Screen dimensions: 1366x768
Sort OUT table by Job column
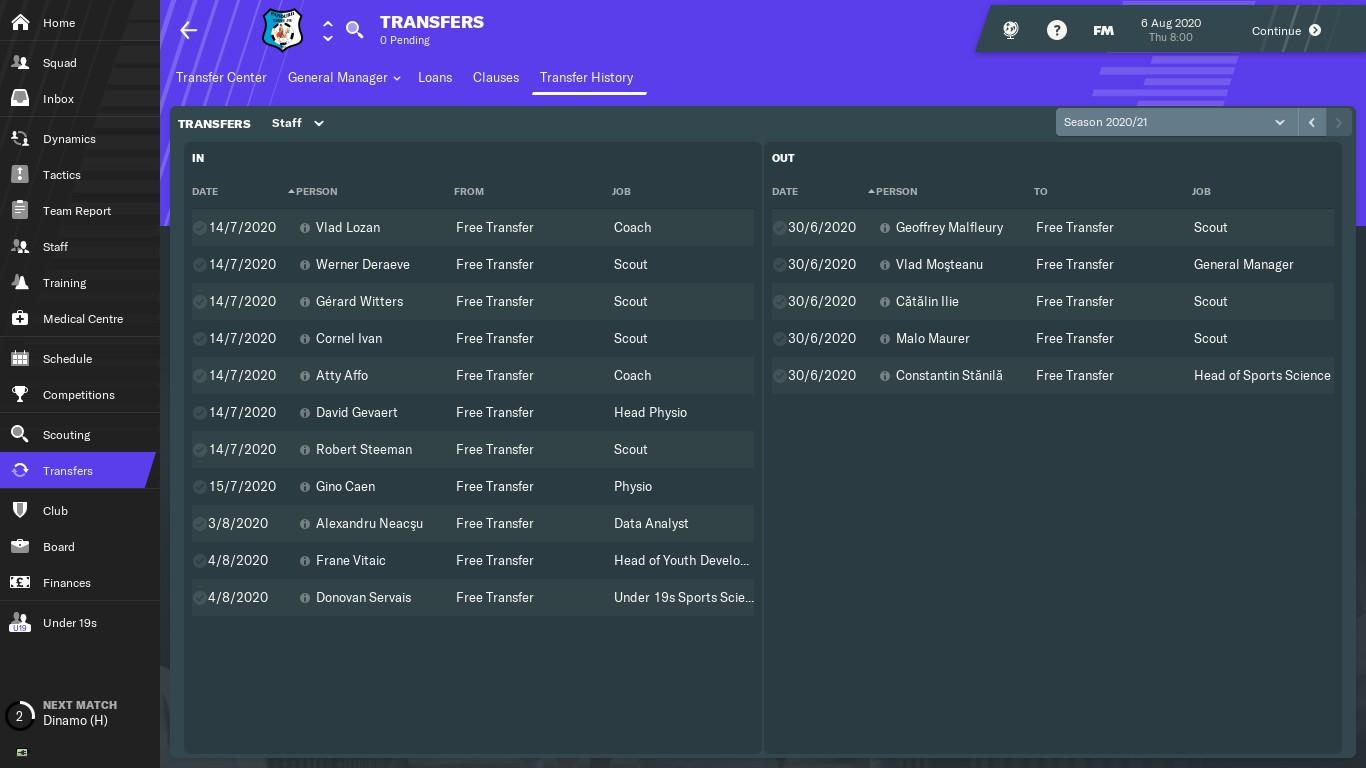(1201, 191)
